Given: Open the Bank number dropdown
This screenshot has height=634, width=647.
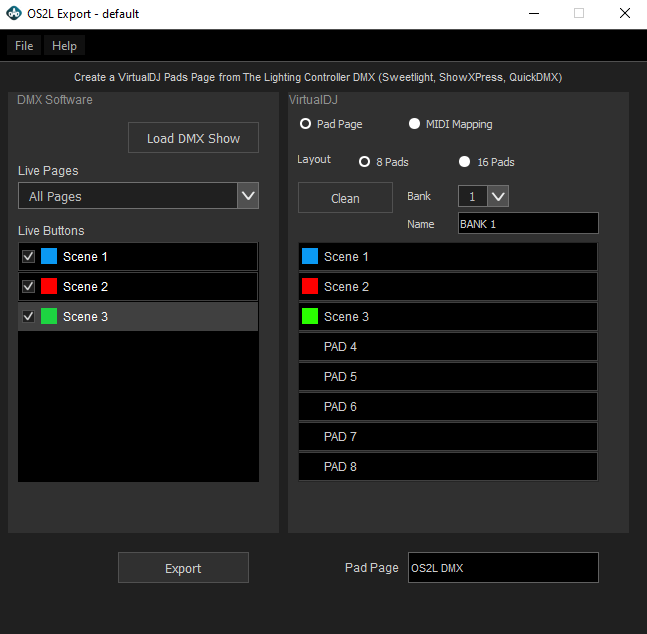Looking at the screenshot, I should 483,196.
